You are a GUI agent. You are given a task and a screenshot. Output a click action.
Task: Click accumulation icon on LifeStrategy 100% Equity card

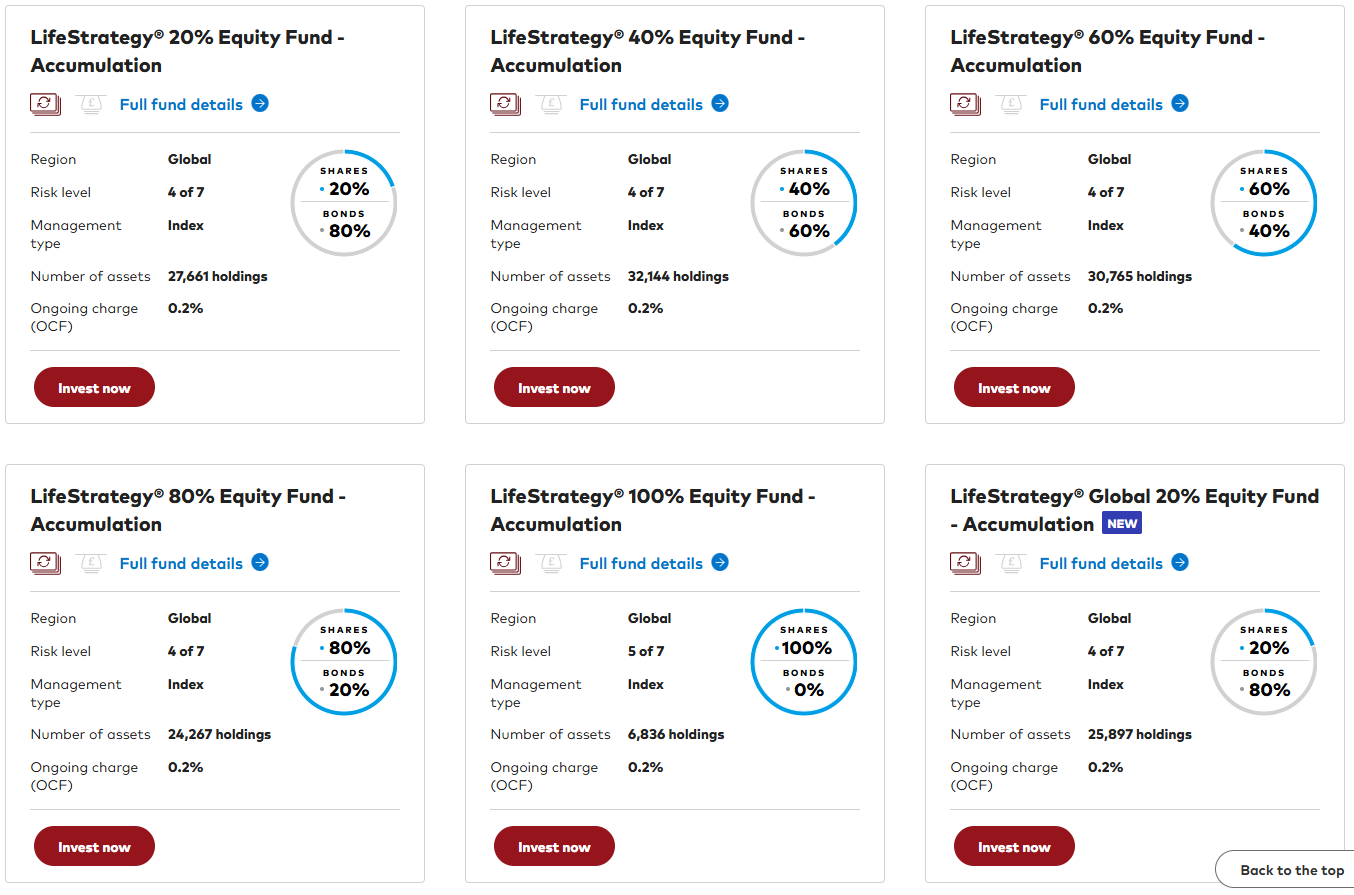(505, 563)
